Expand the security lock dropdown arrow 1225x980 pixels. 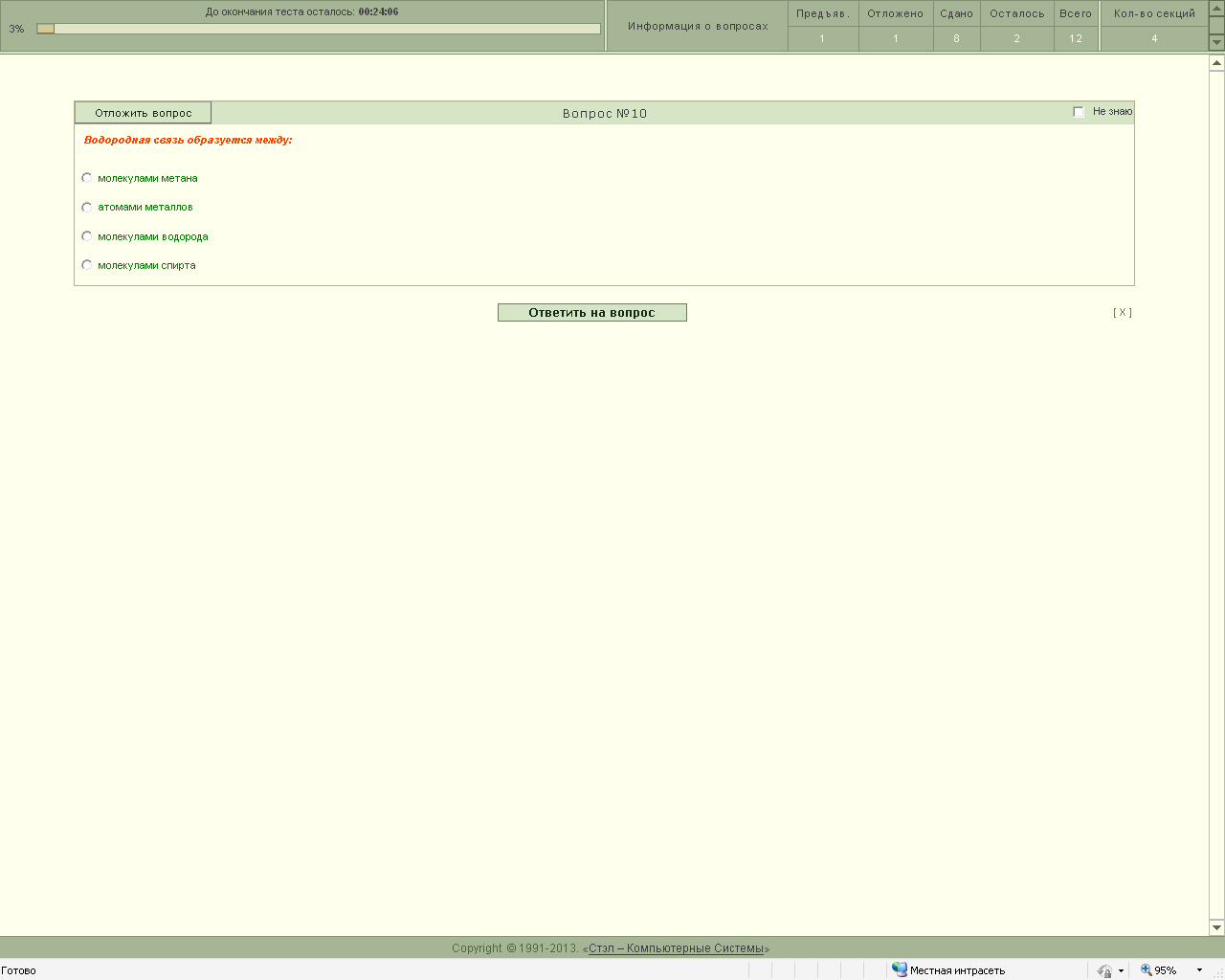[x=1121, y=970]
